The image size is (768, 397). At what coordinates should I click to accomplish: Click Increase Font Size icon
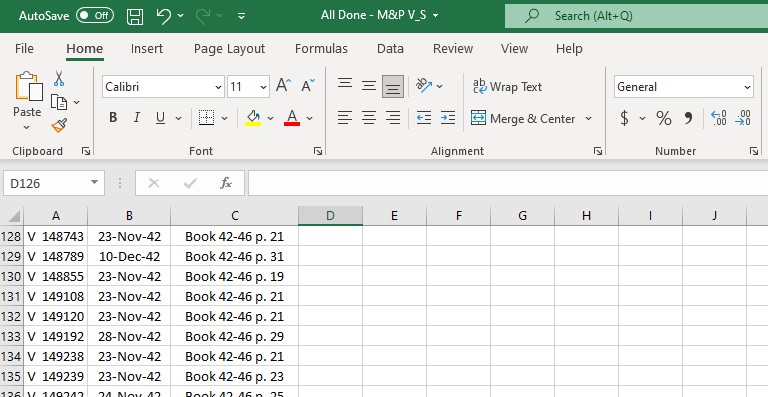pos(283,86)
